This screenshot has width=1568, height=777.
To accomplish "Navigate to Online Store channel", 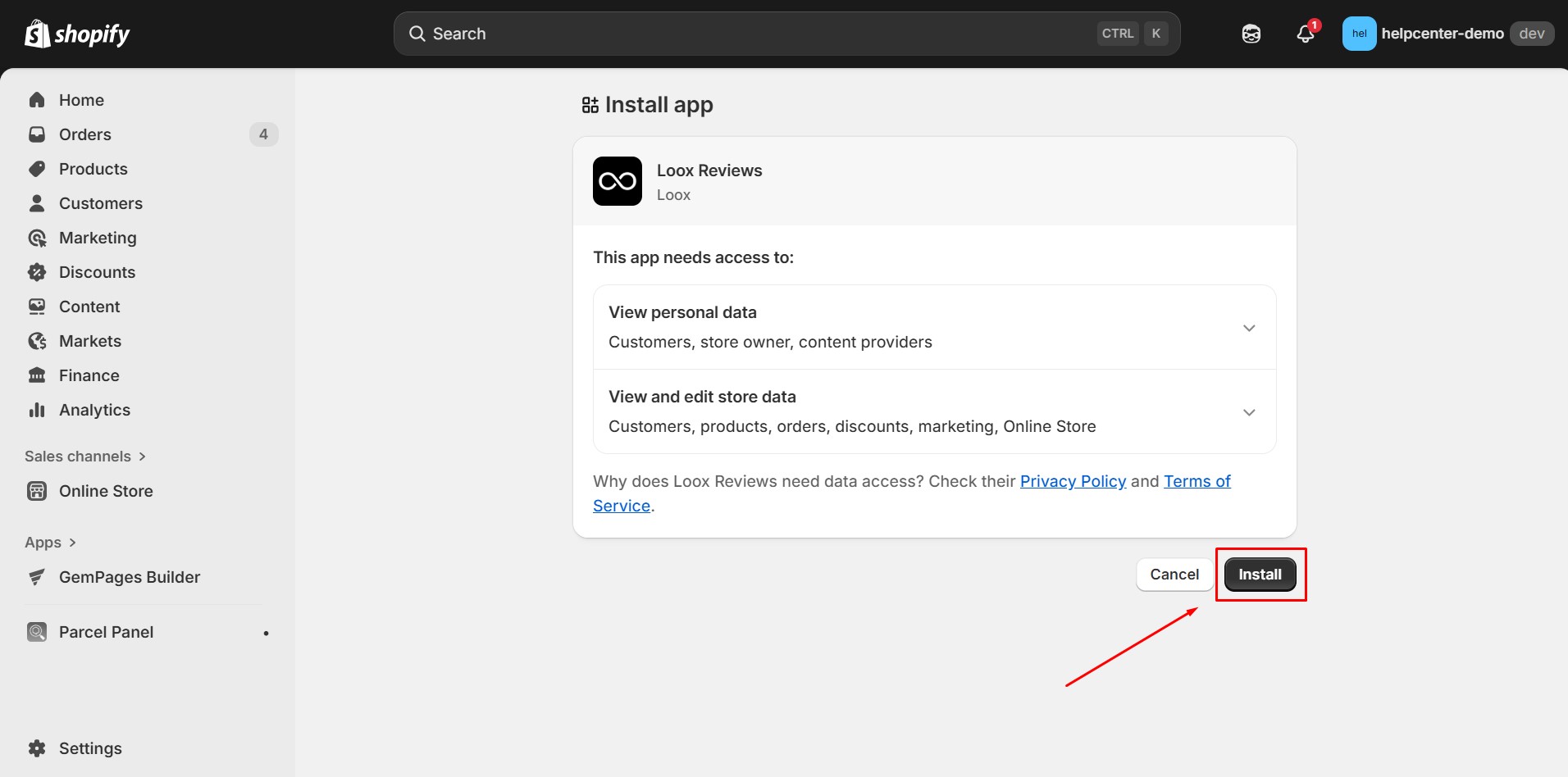I will click(106, 491).
